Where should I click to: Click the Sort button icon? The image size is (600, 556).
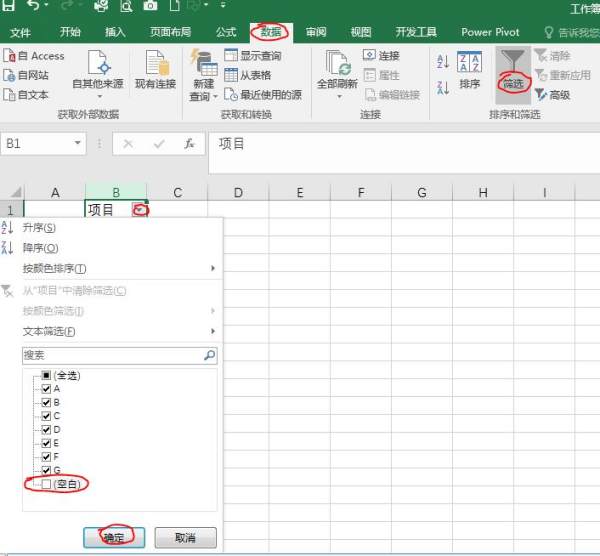pyautogui.click(x=469, y=65)
